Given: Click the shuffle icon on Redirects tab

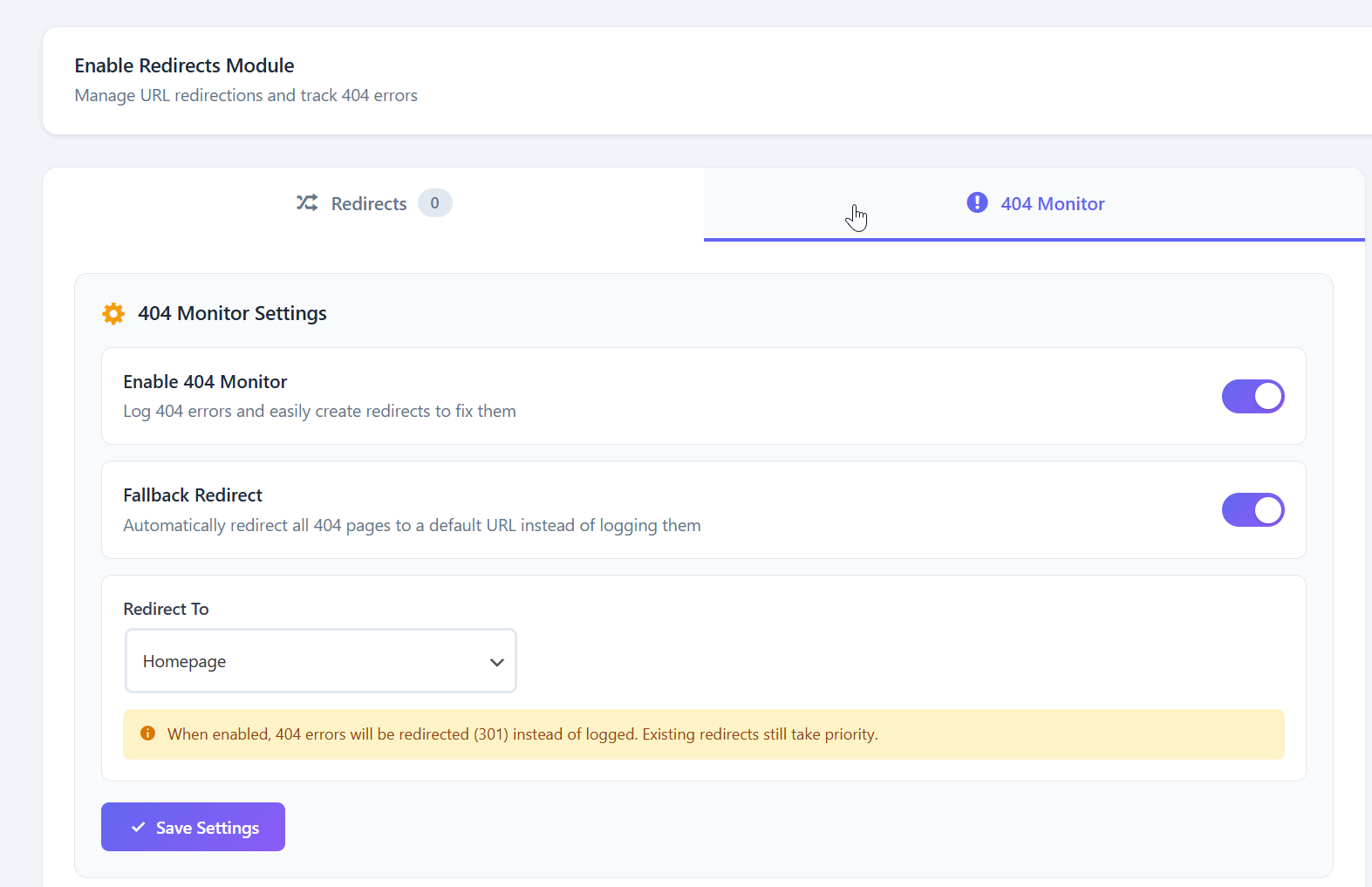Looking at the screenshot, I should click(x=307, y=203).
